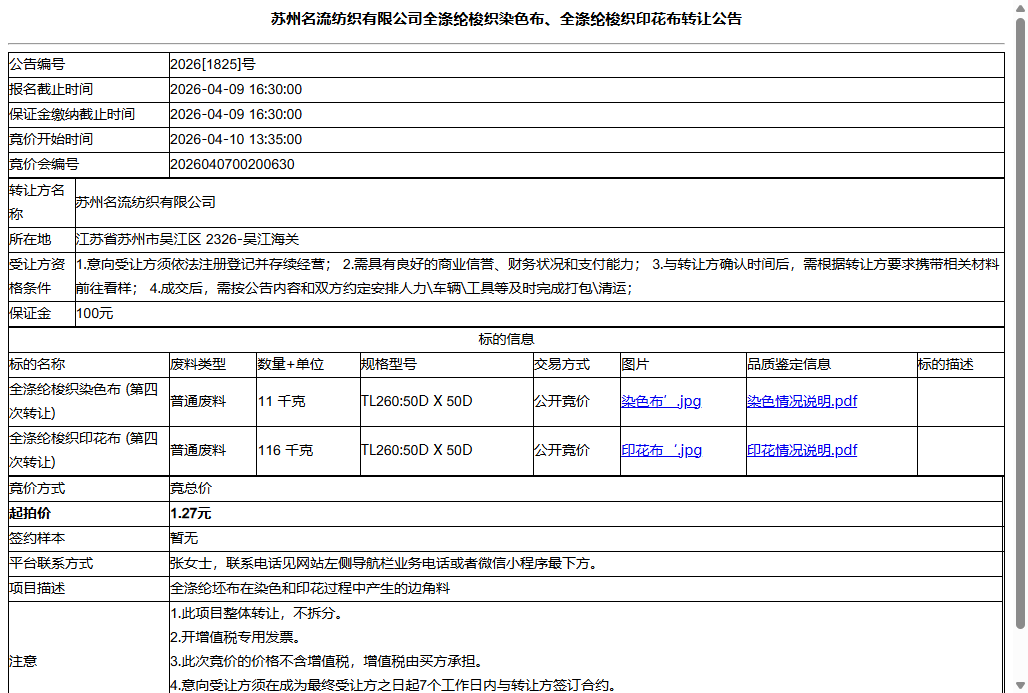Click the 品质鉴定信息 column header
The height and width of the screenshot is (693, 1028).
(x=789, y=364)
